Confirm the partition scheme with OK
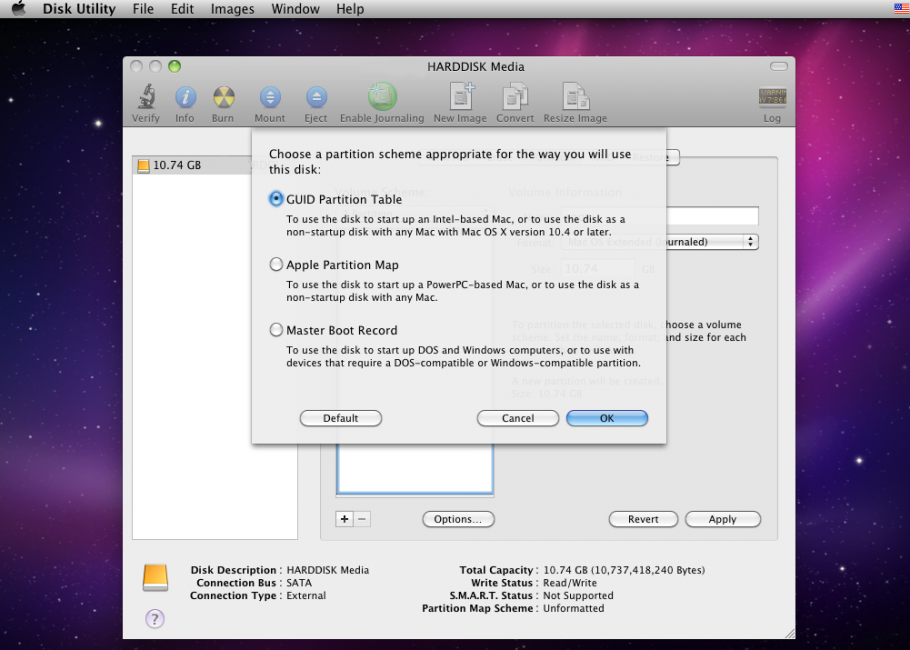 (x=607, y=418)
